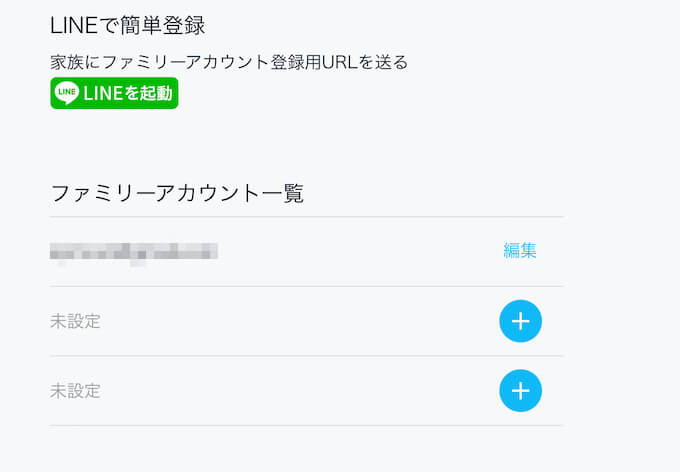Image resolution: width=680 pixels, height=472 pixels.
Task: Click the LINEで簡単登録 heading
Action: (x=127, y=25)
